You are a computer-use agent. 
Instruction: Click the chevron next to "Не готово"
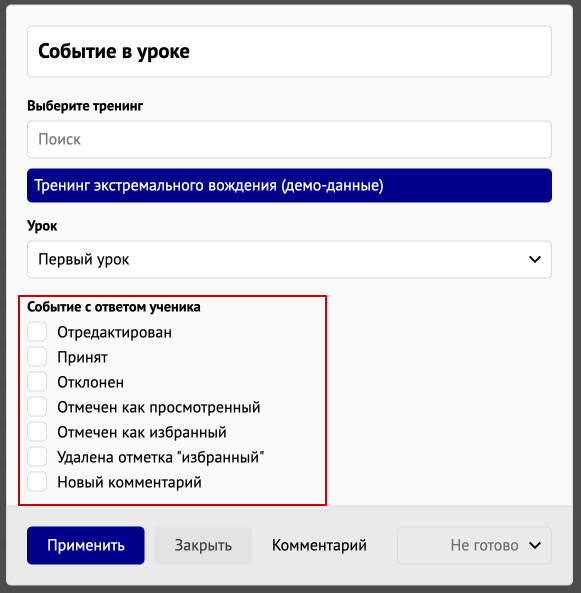(x=535, y=545)
